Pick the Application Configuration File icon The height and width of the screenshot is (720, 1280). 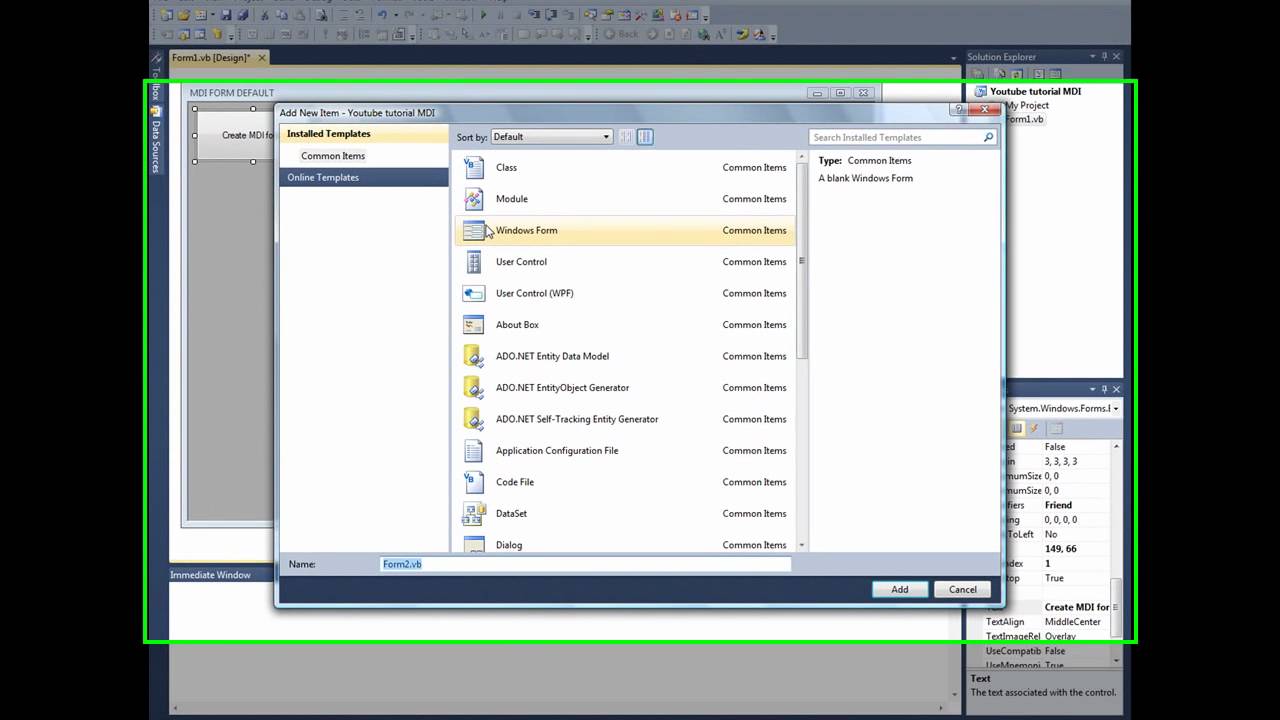click(474, 451)
